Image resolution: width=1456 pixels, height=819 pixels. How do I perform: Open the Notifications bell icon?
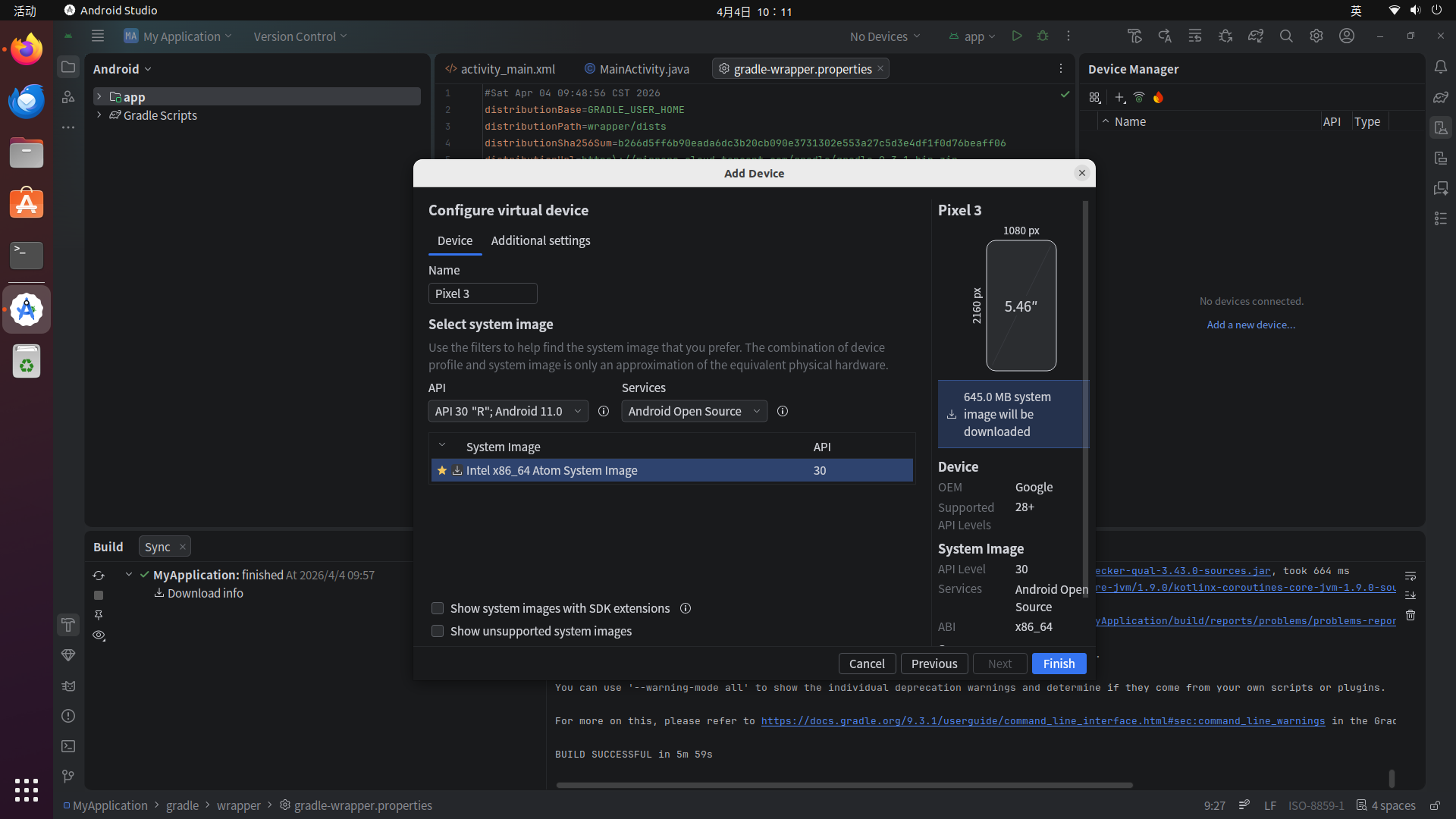pos(1441,67)
